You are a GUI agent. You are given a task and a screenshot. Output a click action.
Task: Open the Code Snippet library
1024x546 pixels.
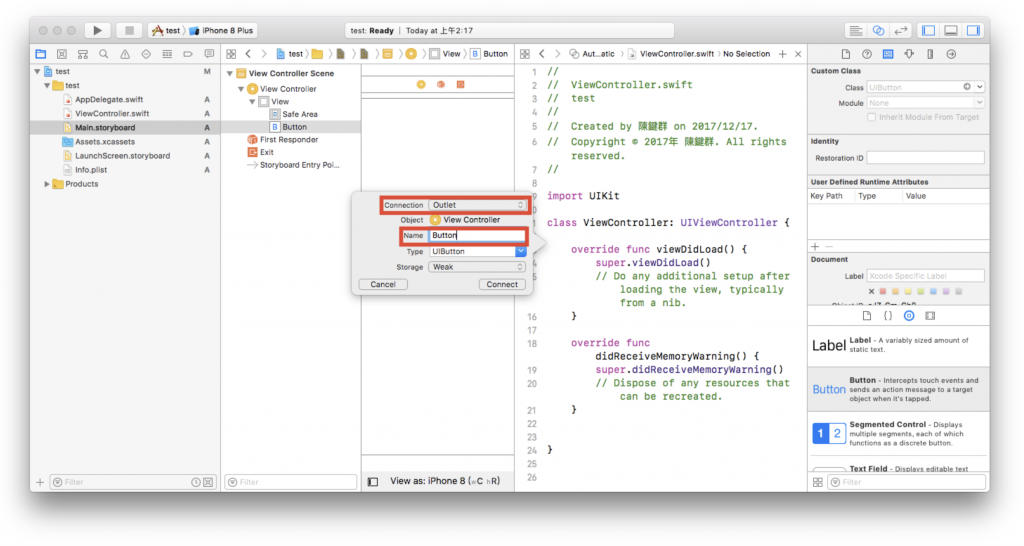(888, 315)
